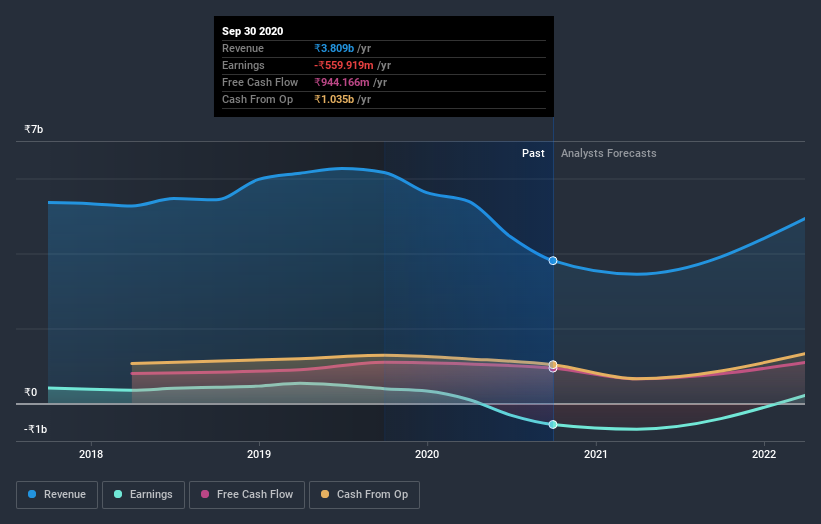Click the ₹944.166m free cash flow value

[342, 83]
